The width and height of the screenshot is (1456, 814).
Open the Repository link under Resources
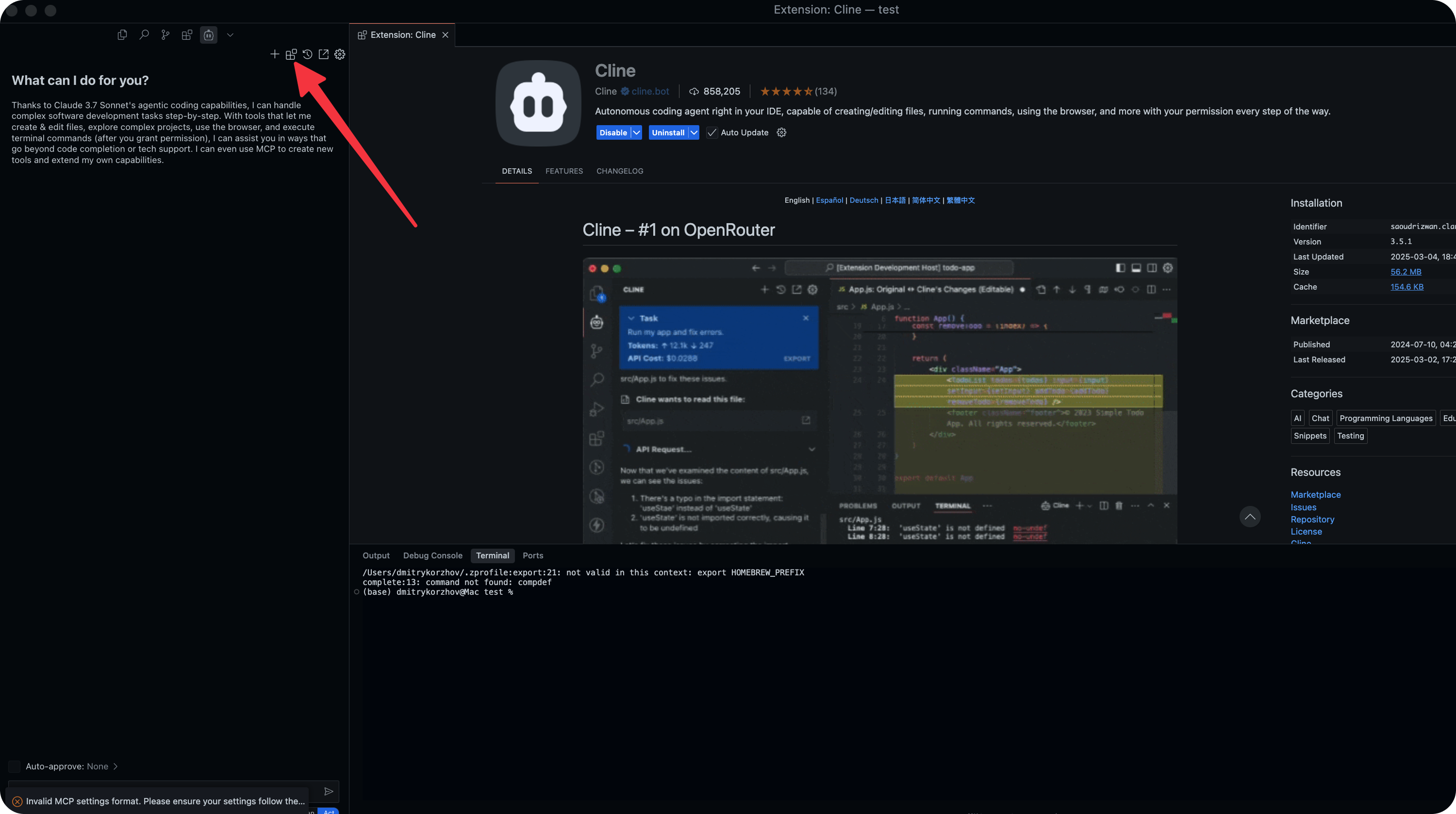(1312, 519)
